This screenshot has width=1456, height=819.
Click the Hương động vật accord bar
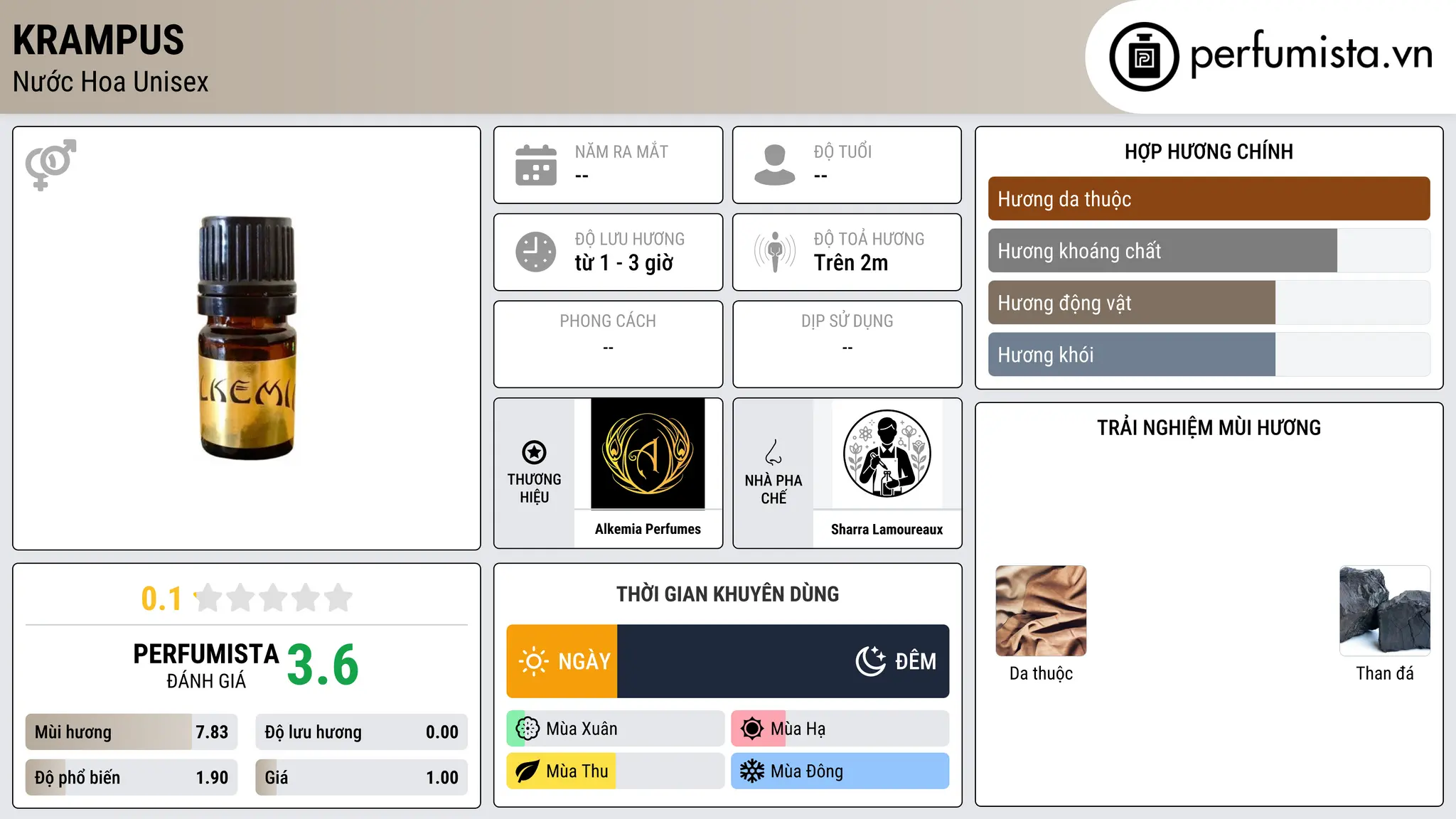pos(1209,303)
